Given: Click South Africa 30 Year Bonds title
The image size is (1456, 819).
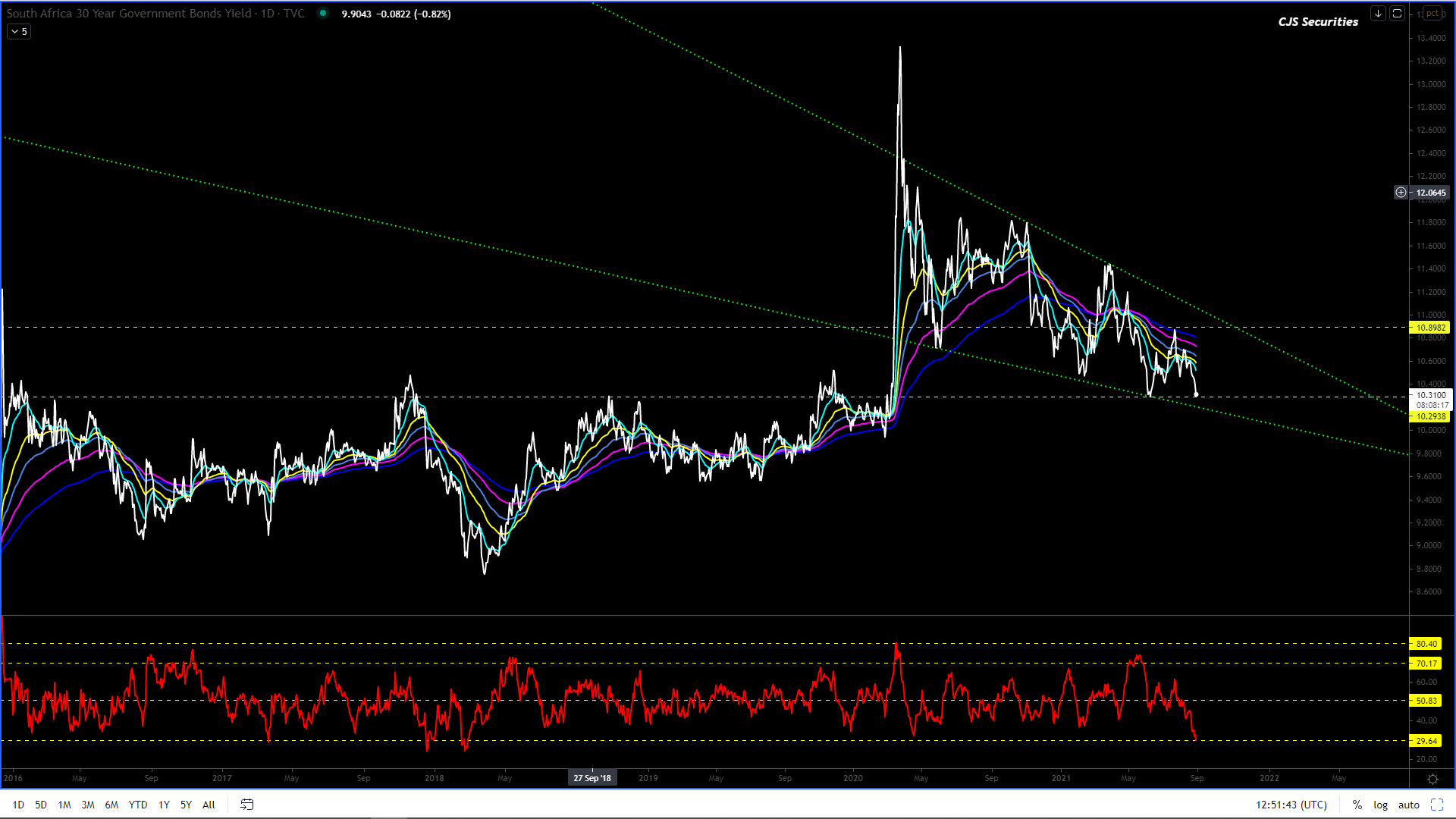Looking at the screenshot, I should pos(129,14).
